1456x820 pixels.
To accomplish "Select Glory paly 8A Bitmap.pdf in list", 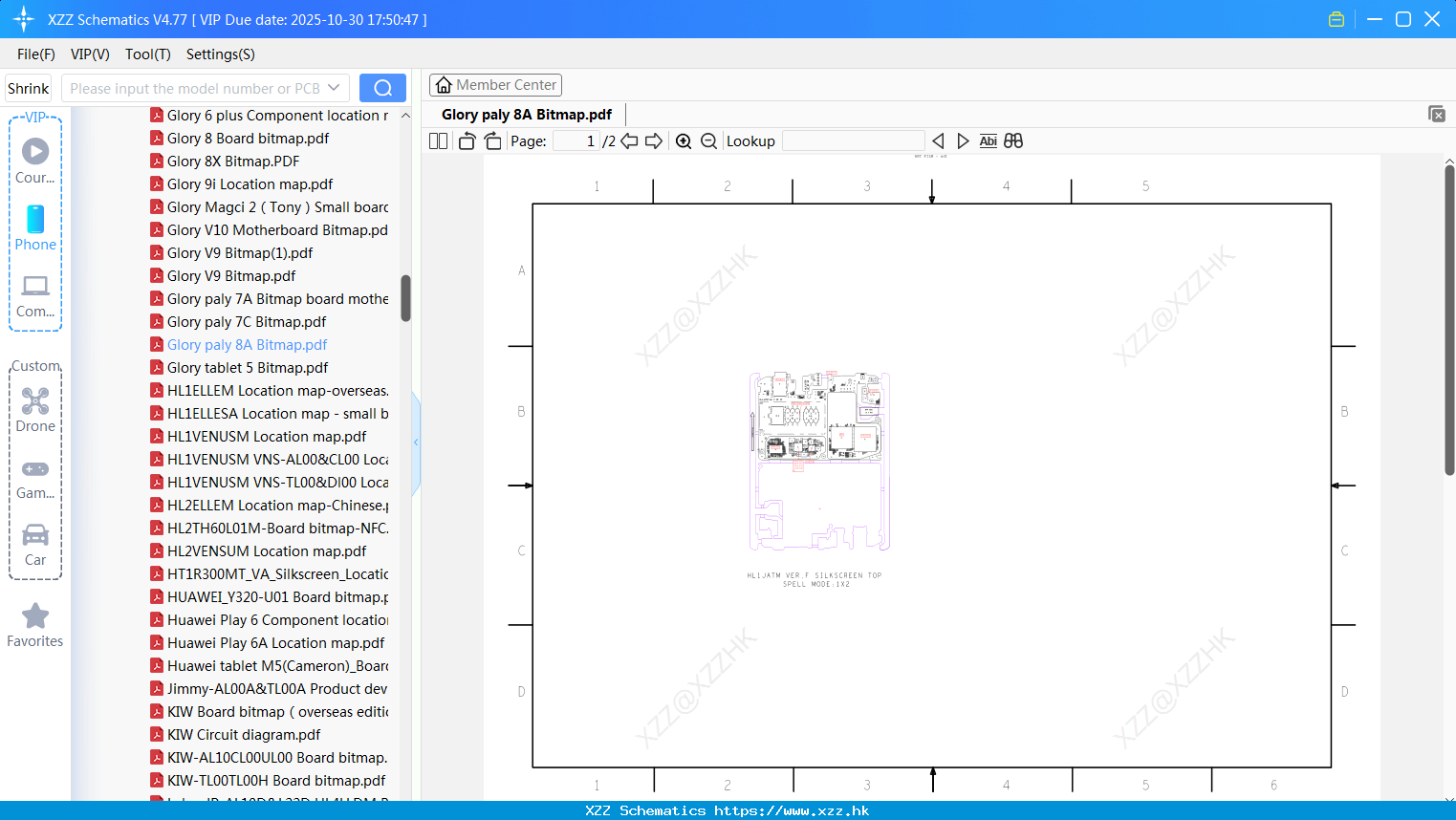I will pyautogui.click(x=238, y=345).
